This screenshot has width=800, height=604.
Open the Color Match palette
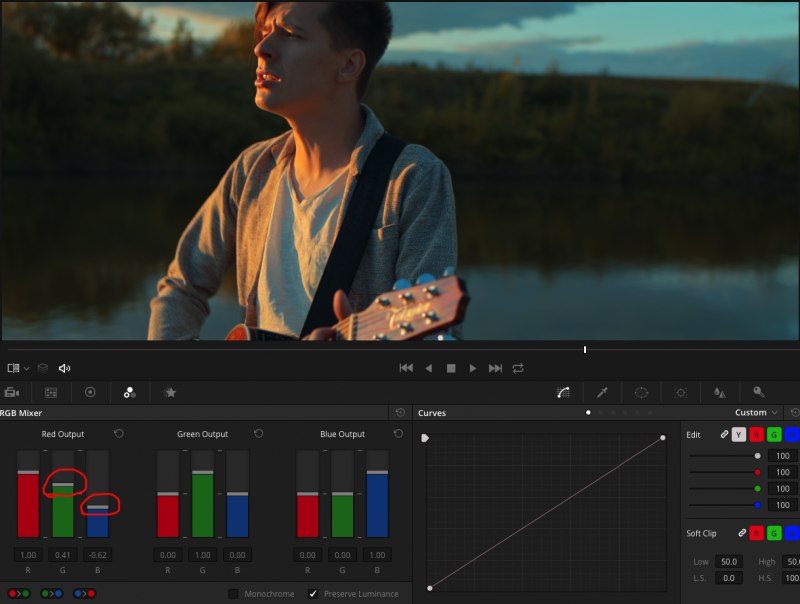(x=51, y=393)
